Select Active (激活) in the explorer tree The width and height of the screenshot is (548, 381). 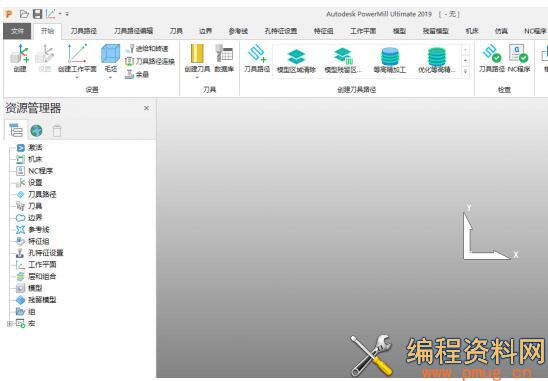(x=35, y=148)
